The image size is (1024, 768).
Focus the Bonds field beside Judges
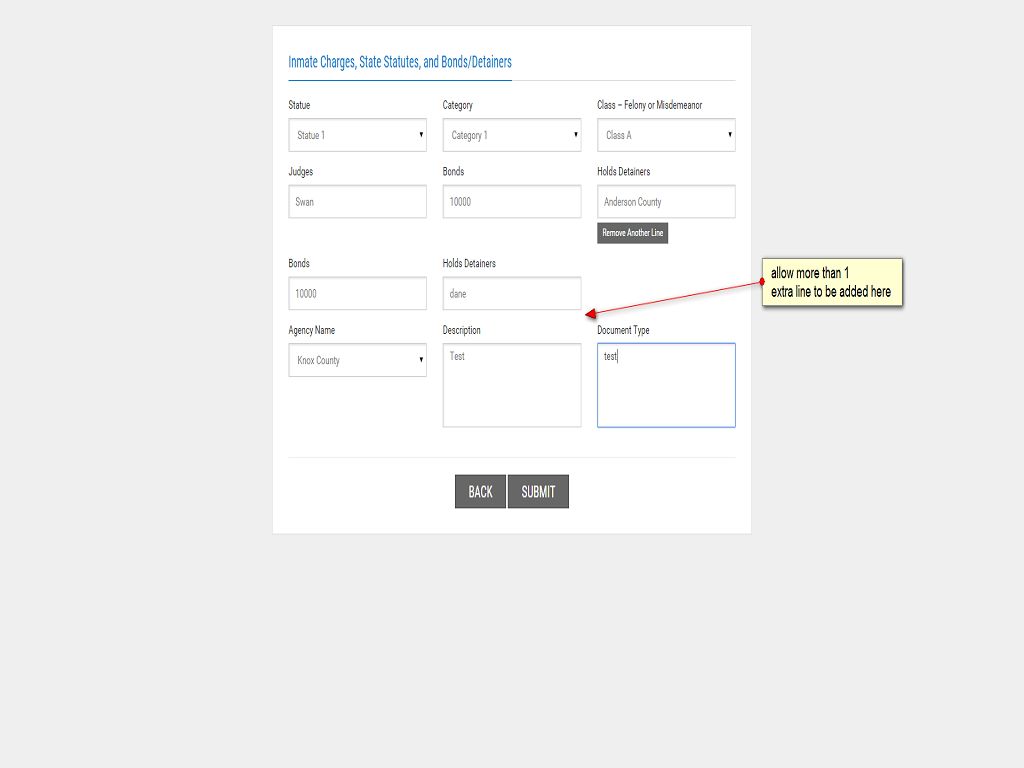[x=511, y=202]
